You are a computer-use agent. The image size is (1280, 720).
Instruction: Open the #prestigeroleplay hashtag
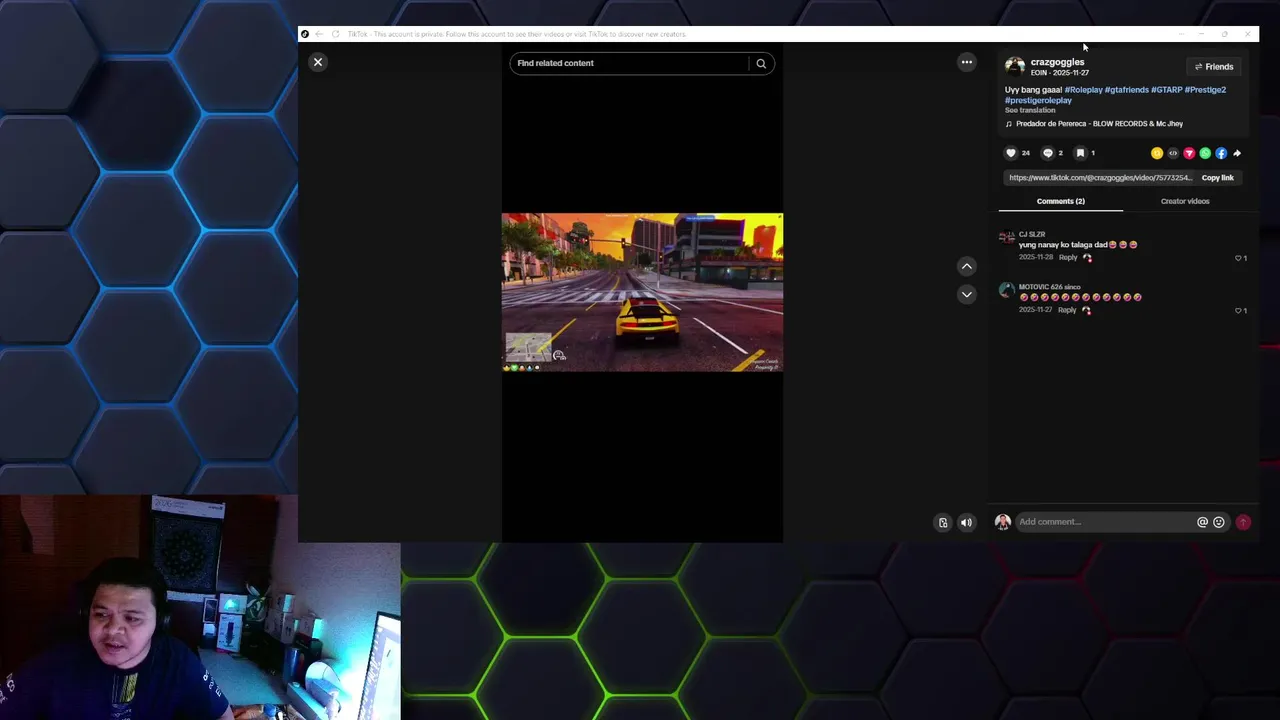(1038, 100)
